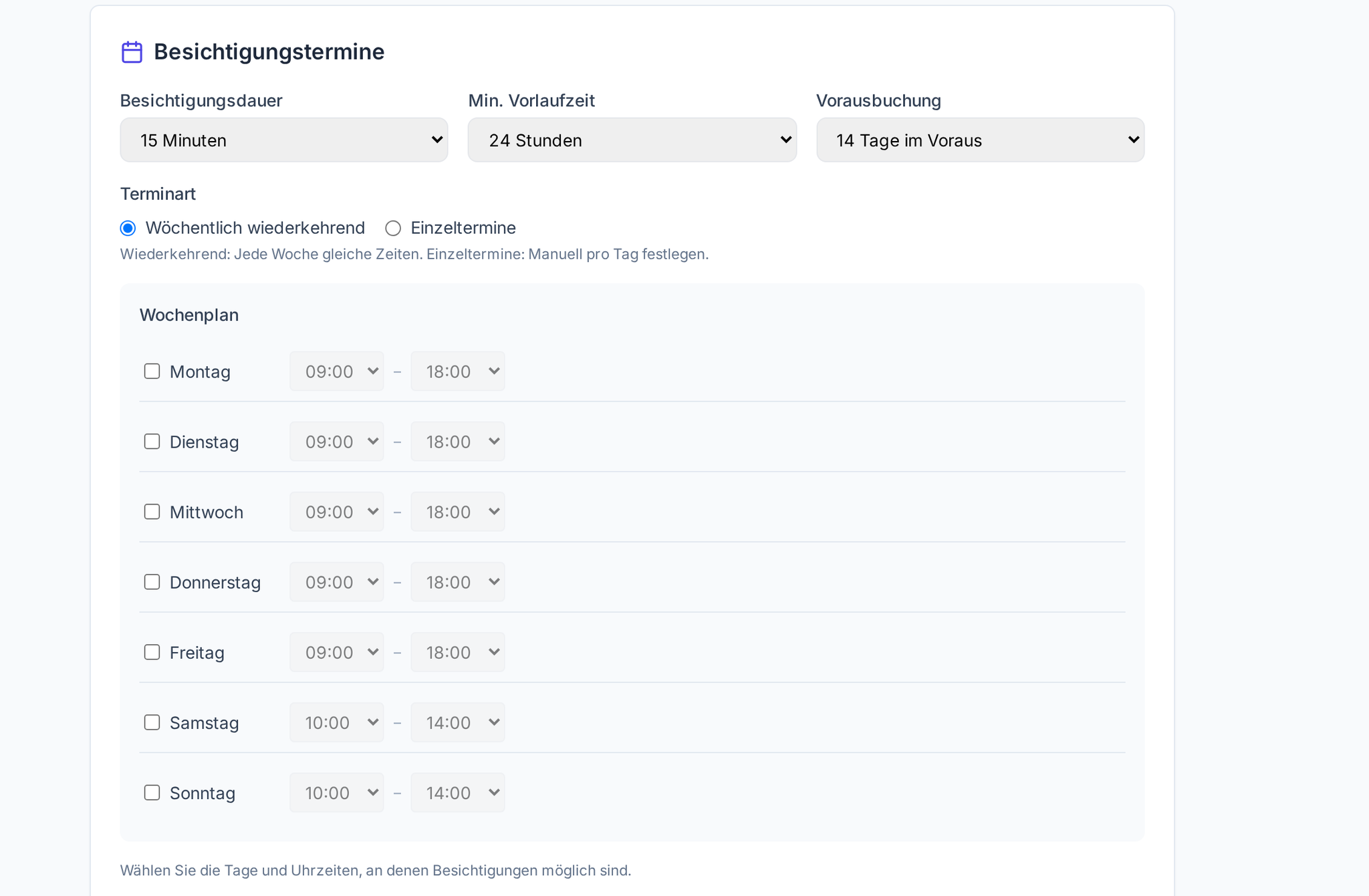Viewport: 1369px width, 896px height.
Task: Open Donnerstag start time dropdown
Action: [x=337, y=582]
